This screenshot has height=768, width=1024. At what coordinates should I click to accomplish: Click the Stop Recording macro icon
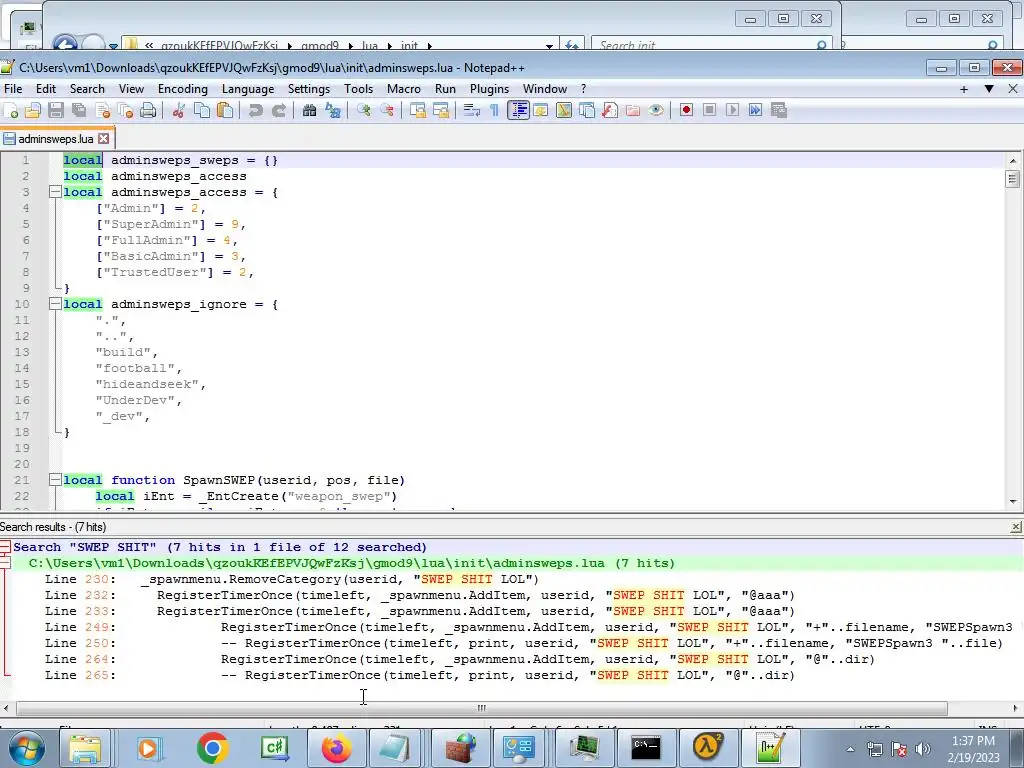(x=710, y=110)
